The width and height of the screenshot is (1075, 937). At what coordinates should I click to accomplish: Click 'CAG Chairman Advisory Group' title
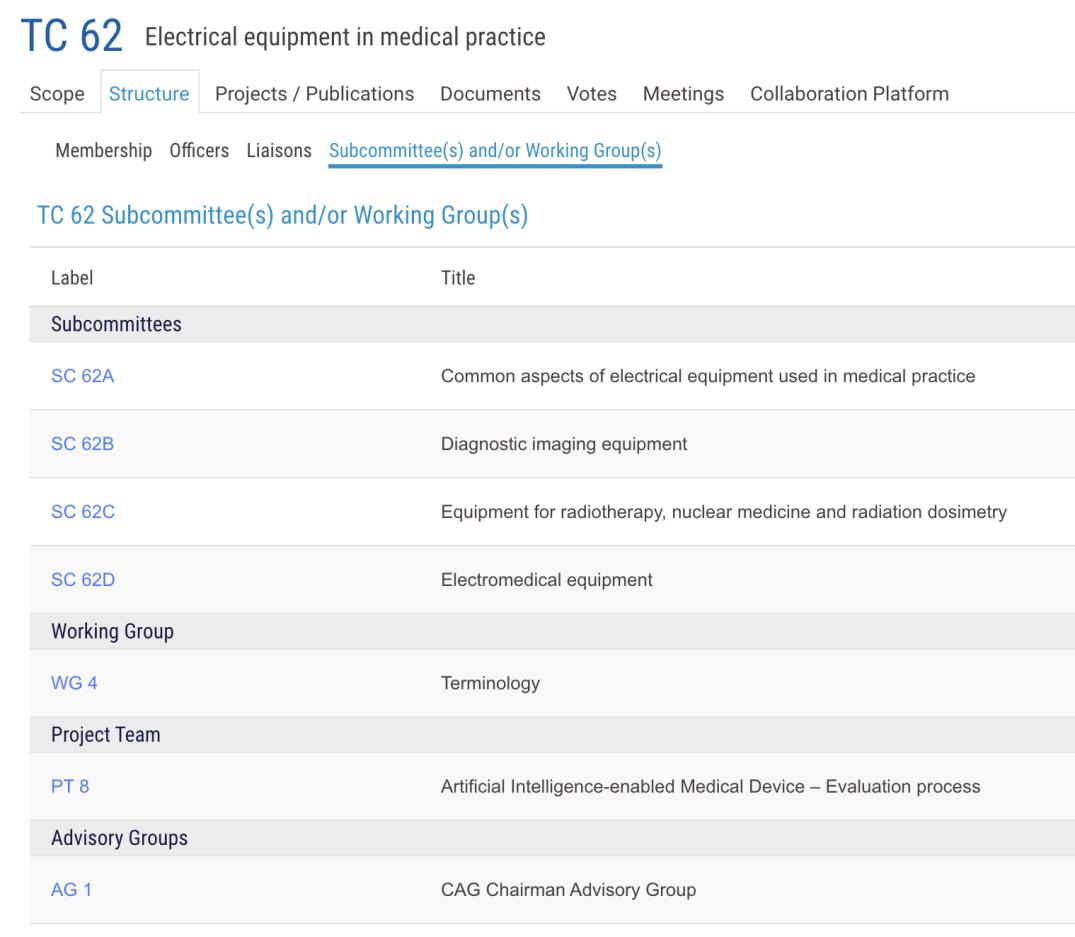click(568, 890)
